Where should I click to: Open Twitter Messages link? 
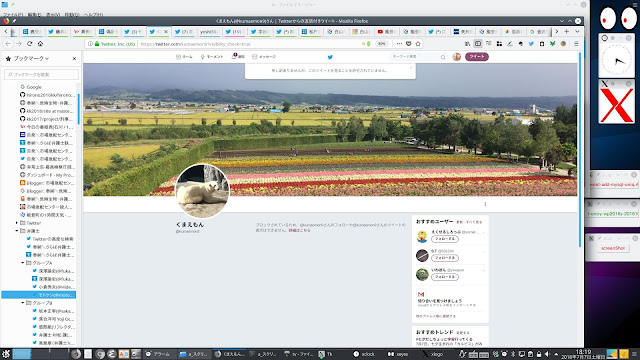tap(264, 57)
